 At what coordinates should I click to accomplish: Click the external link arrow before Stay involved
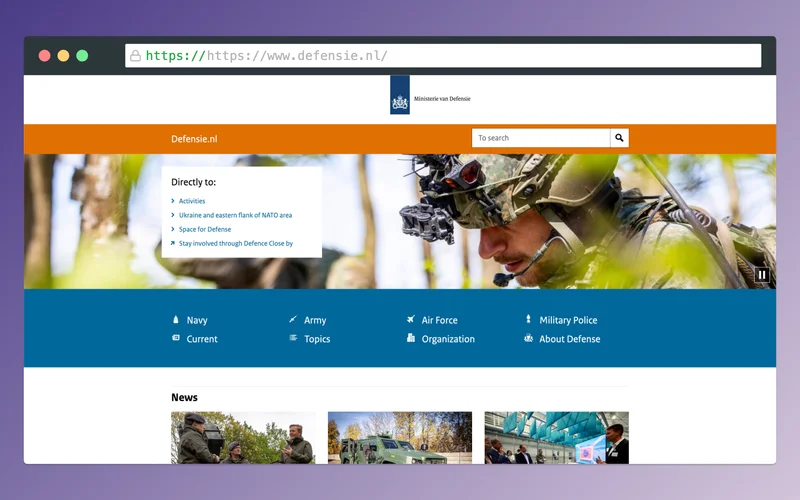point(173,243)
